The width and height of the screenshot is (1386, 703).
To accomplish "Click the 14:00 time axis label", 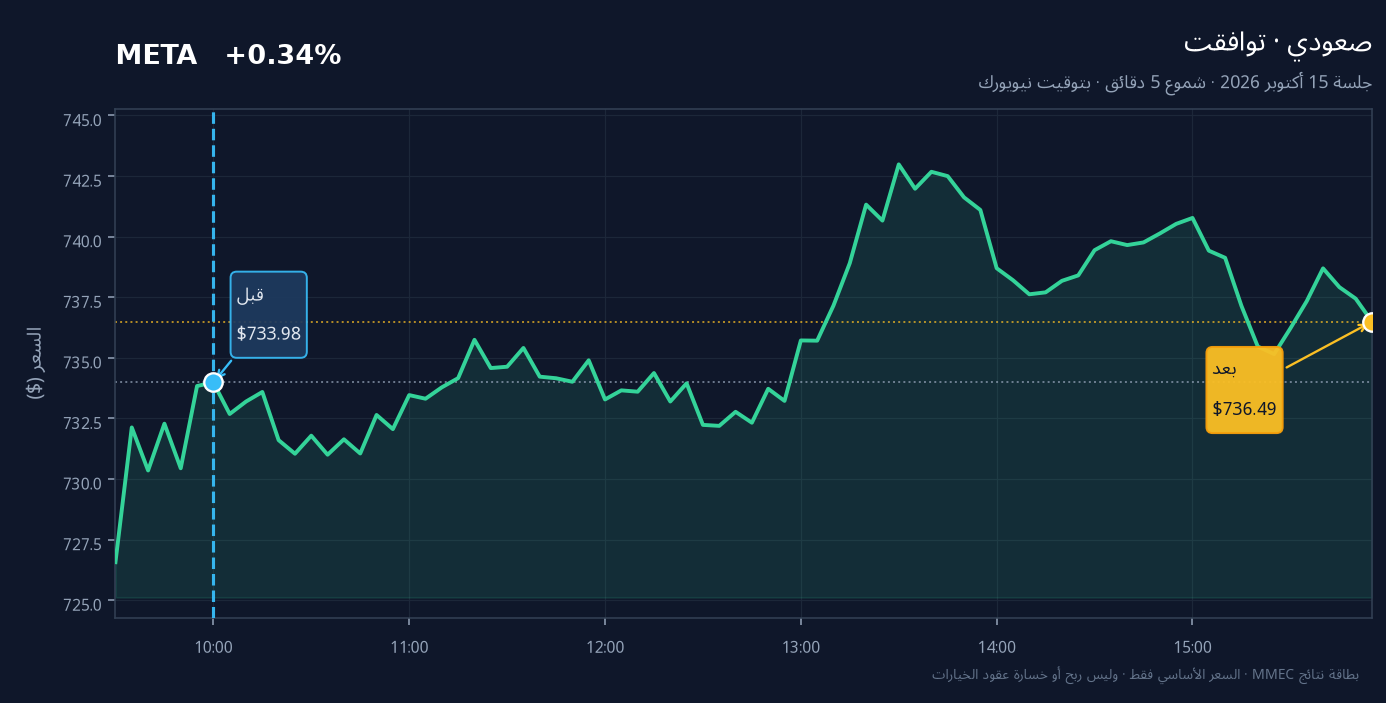I will 997,647.
